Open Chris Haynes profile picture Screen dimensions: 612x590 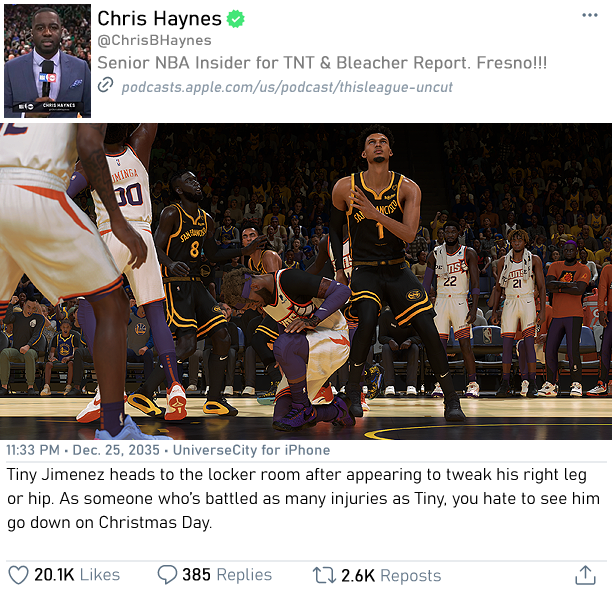click(48, 61)
